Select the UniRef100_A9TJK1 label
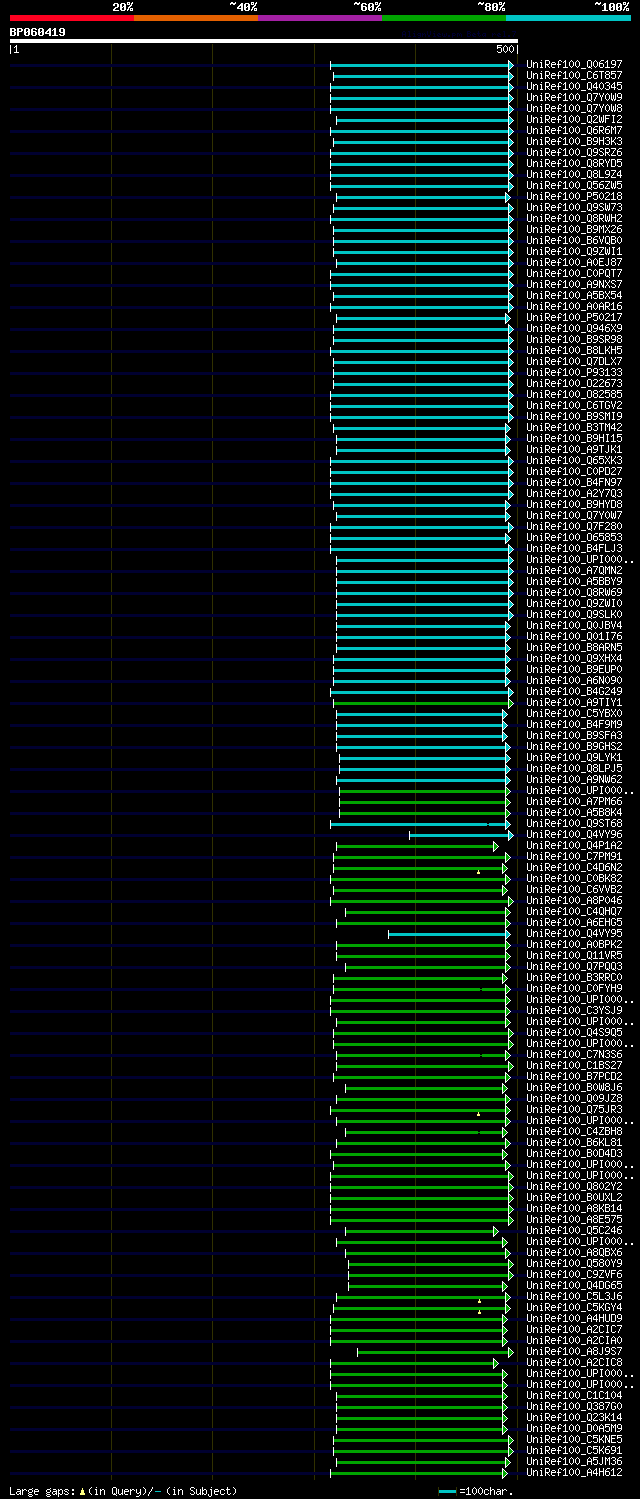Screen dimensions: 640x1499 pos(574,449)
